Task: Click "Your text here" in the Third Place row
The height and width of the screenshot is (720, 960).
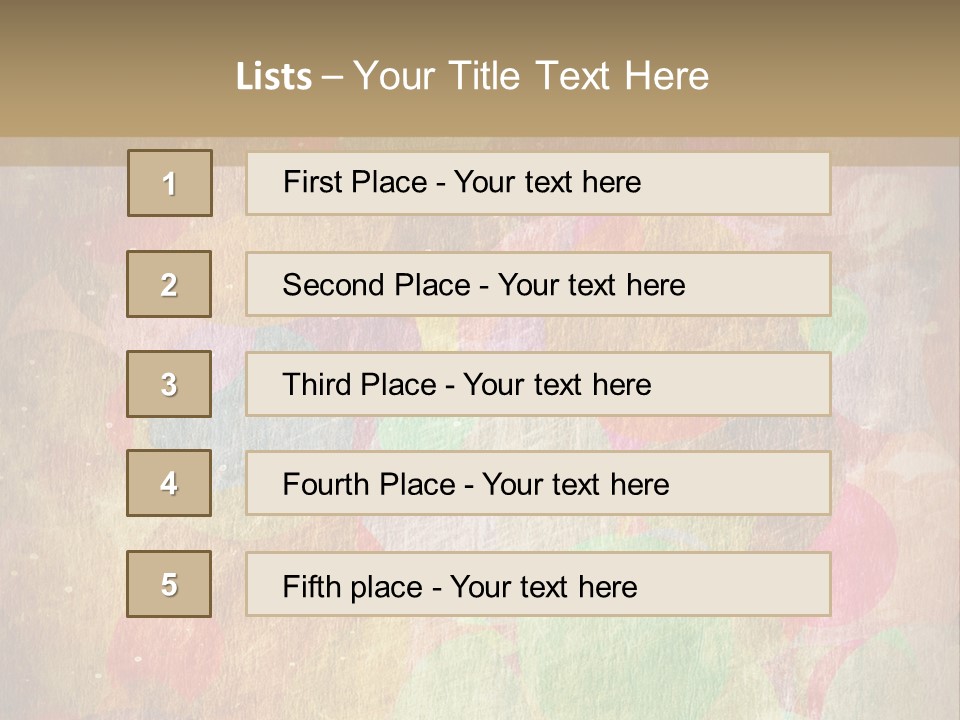Action: (x=557, y=385)
